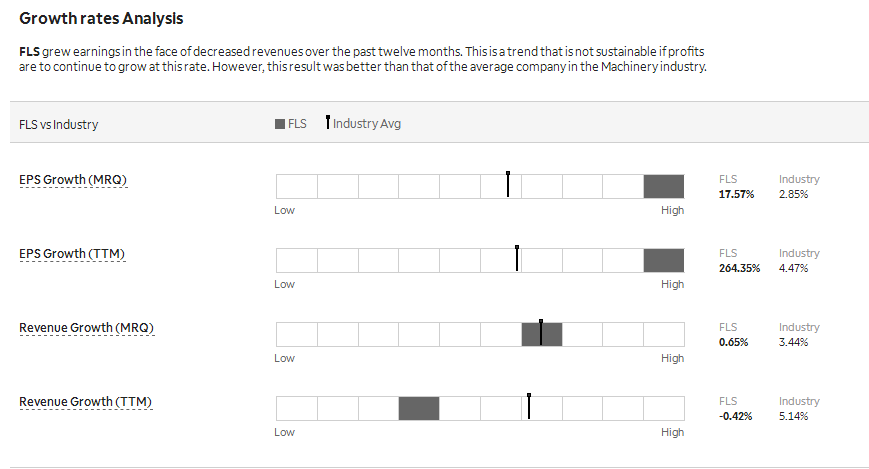Click the Growth rates Analysis heading
Viewport: 869px width, 469px height.
pos(101,18)
